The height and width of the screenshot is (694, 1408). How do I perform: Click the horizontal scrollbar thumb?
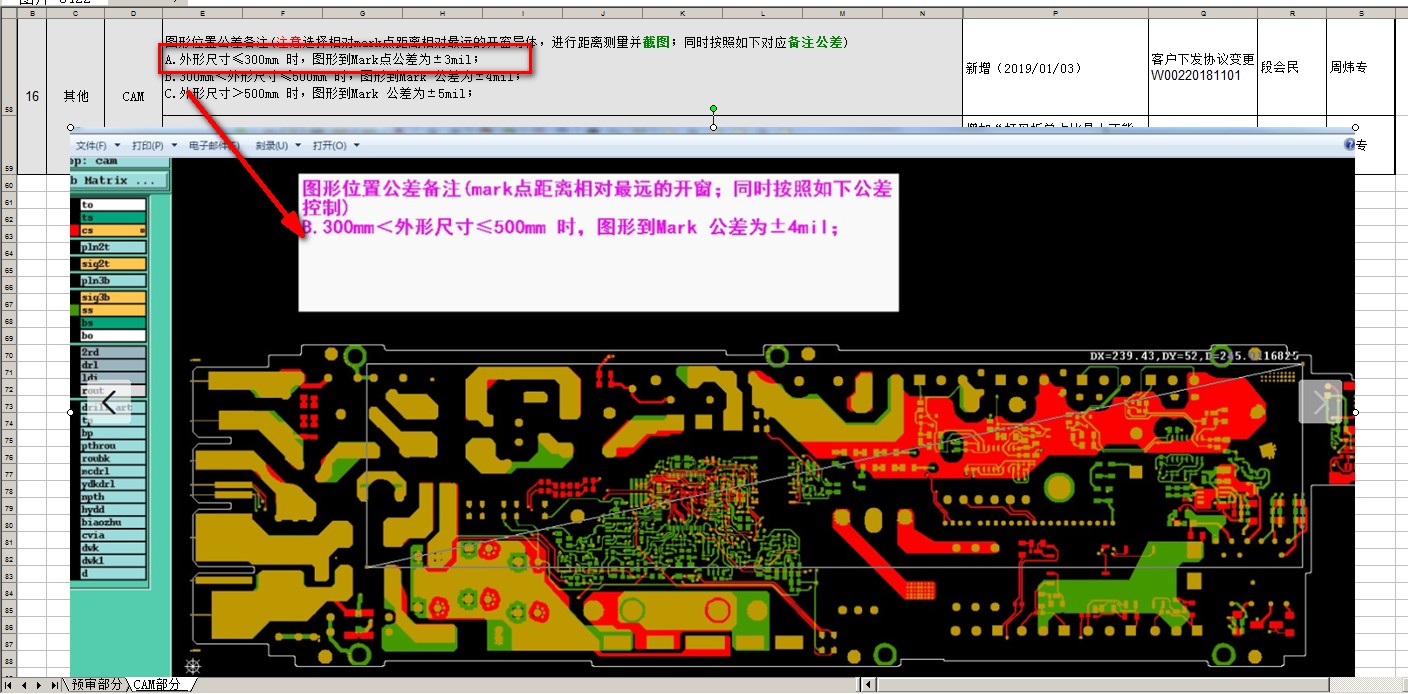tap(1102, 685)
